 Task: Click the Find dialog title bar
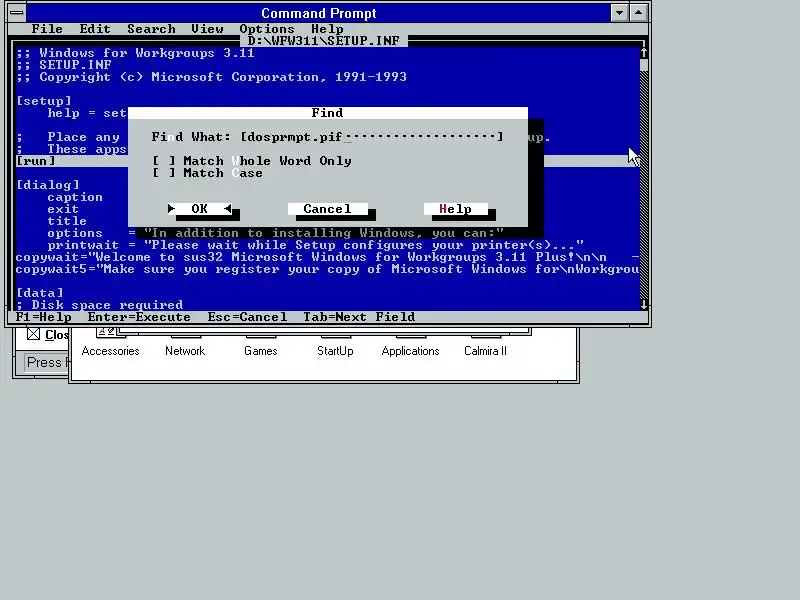click(328, 113)
